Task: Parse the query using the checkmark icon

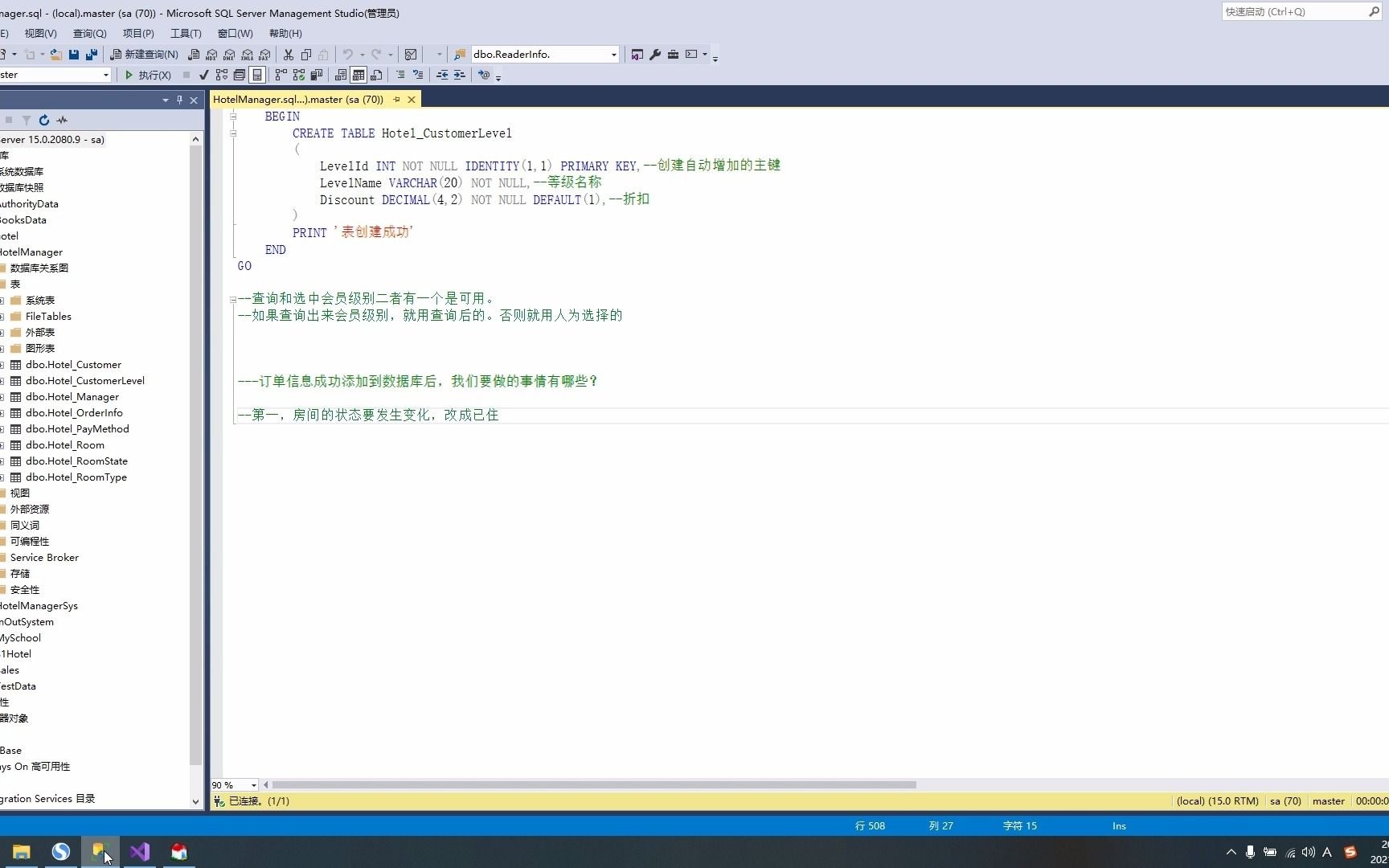Action: [x=203, y=75]
